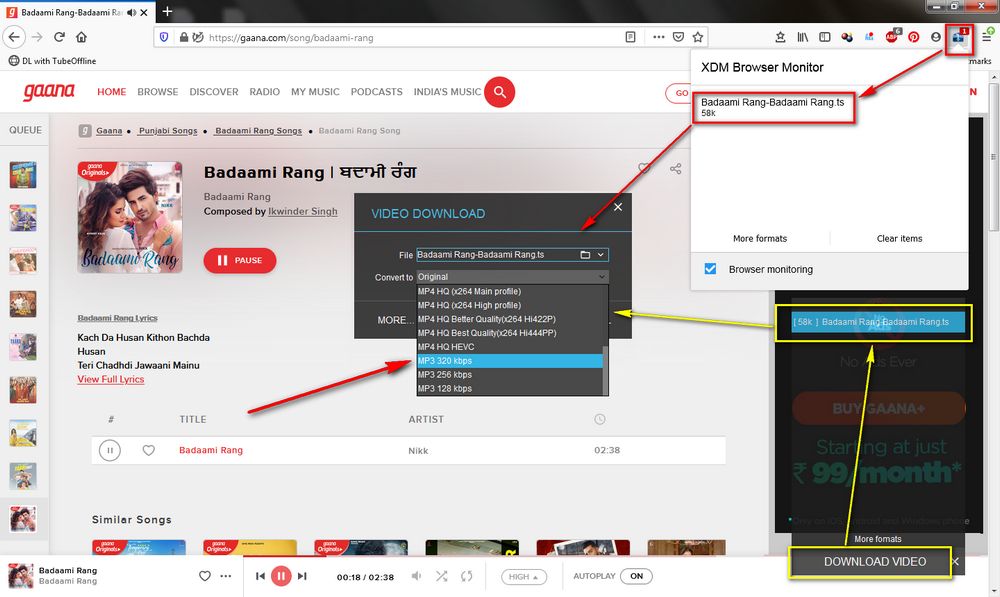Select MP3 128 kbps format
The height and width of the screenshot is (597, 1000).
tap(510, 388)
